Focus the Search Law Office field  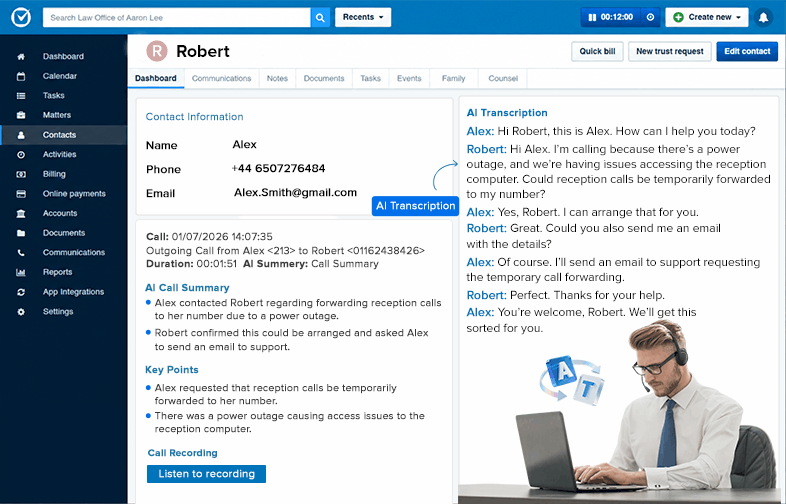[x=176, y=18]
